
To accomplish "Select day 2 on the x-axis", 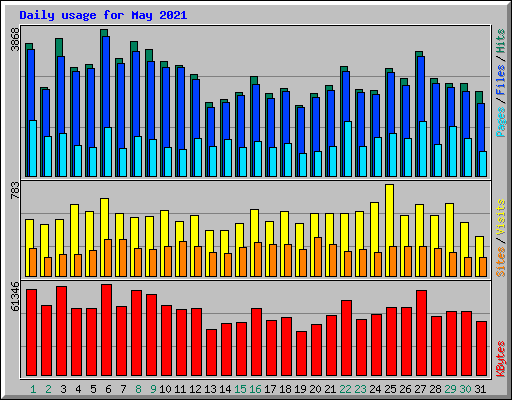I will pos(48,389).
